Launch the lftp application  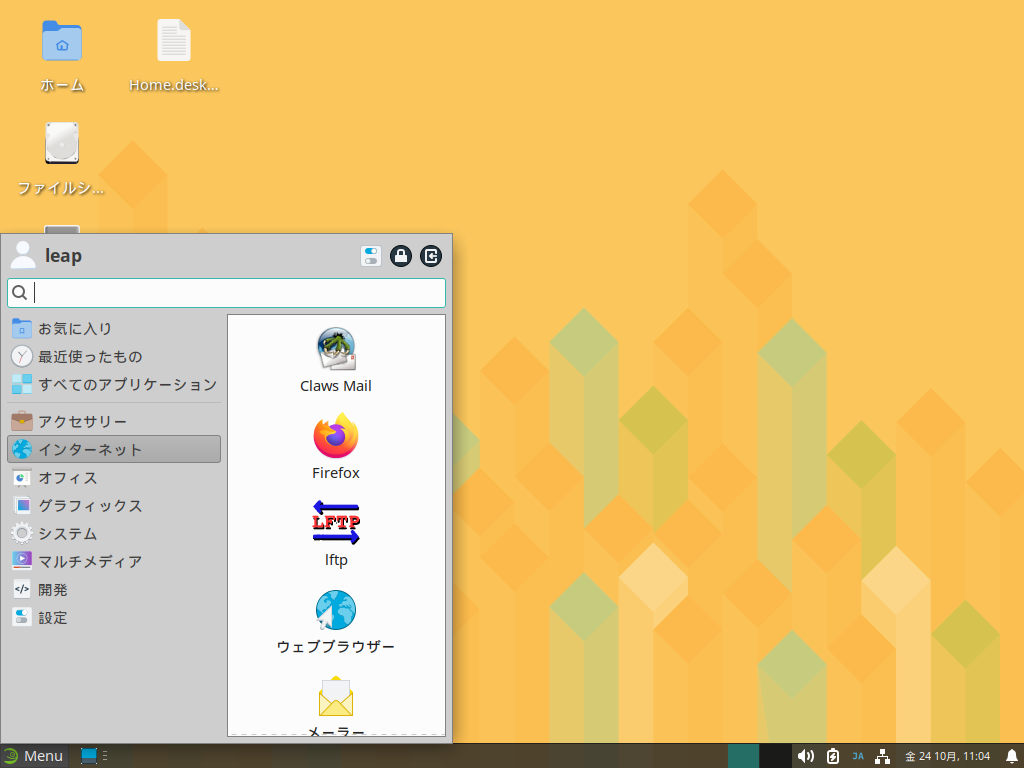tap(336, 532)
